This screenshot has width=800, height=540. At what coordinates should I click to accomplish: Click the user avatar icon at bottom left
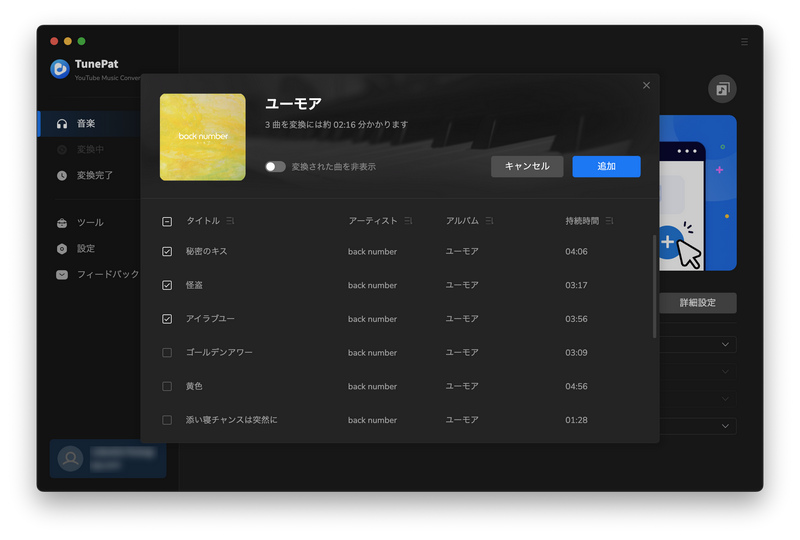[x=70, y=458]
